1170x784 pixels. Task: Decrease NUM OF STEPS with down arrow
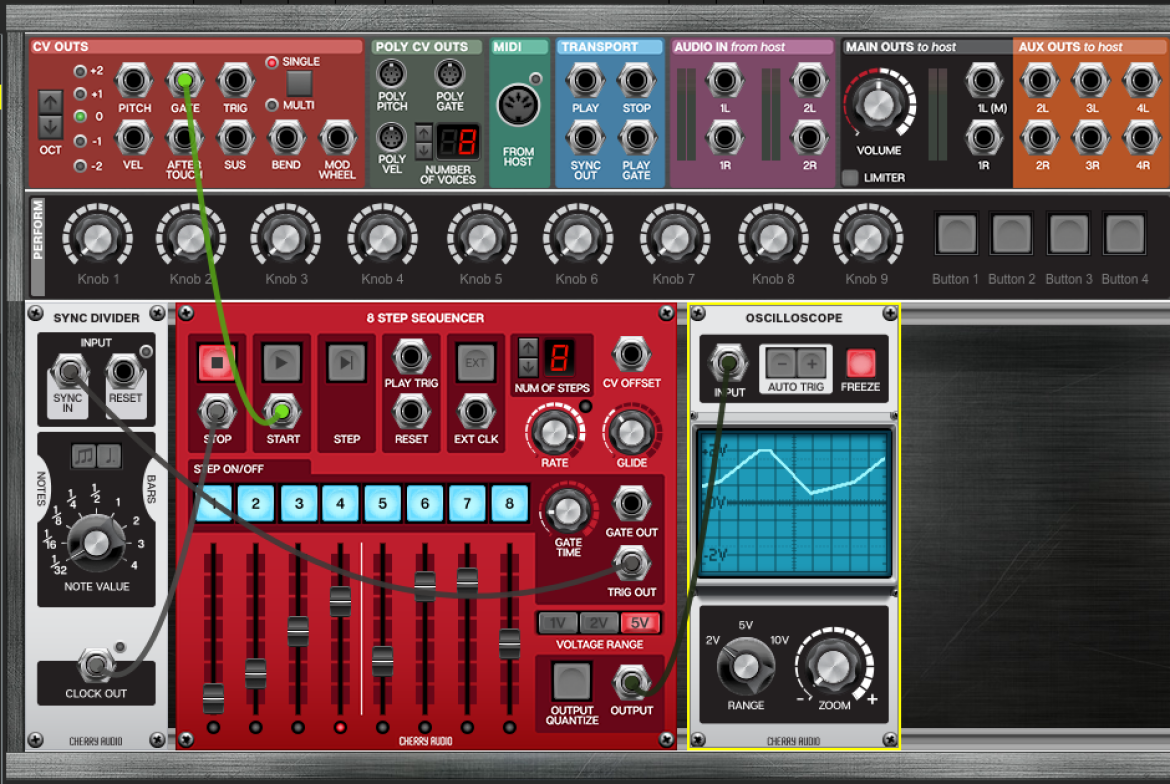(x=528, y=366)
